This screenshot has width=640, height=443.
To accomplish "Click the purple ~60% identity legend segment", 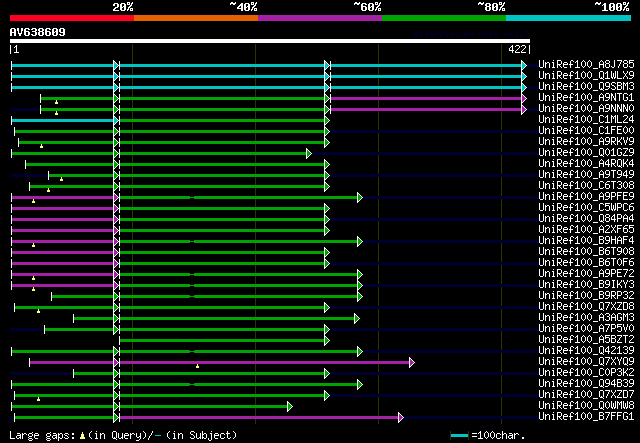I will pos(320,18).
